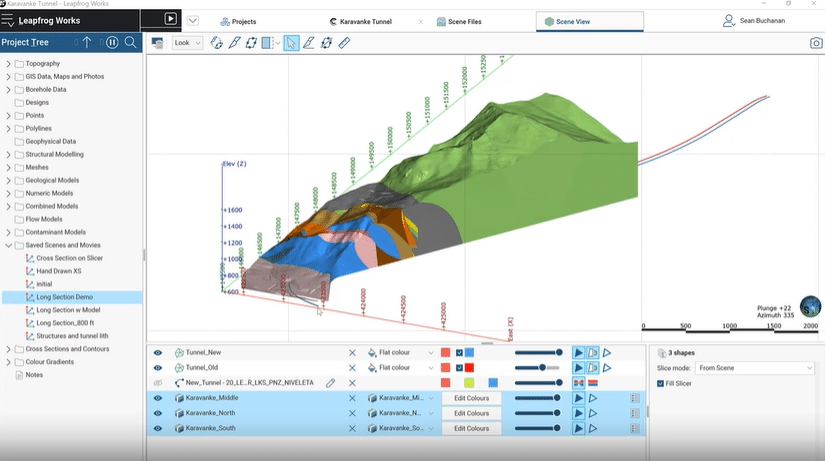Open the Slice mode From Scene dropdown
The height and width of the screenshot is (461, 825).
click(755, 368)
